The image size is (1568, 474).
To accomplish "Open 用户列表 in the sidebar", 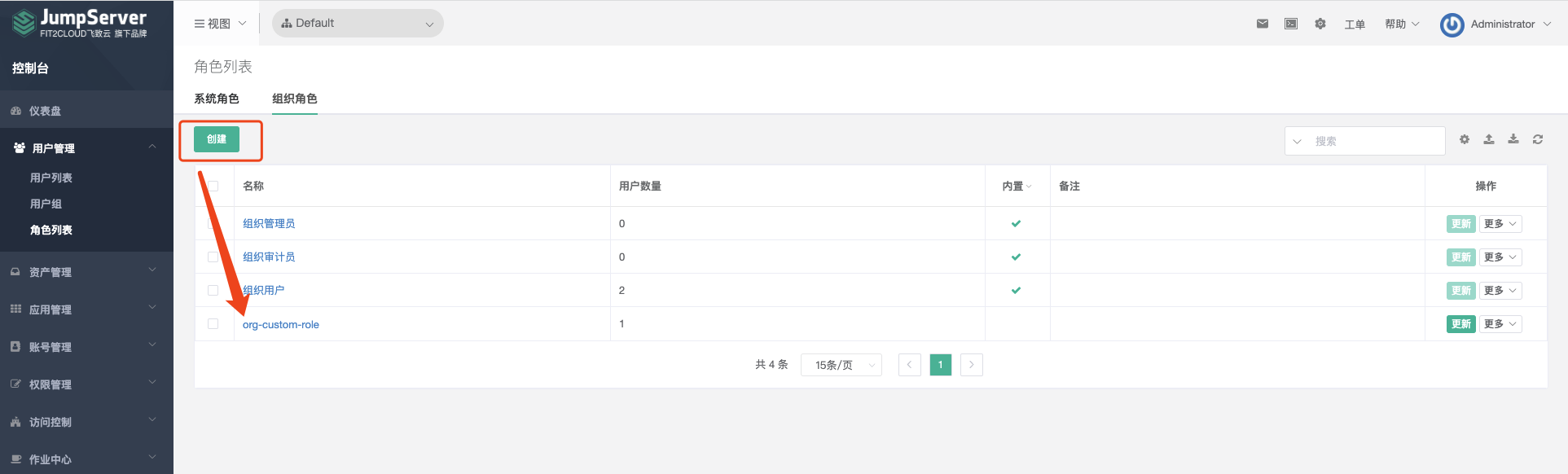I will point(51,178).
